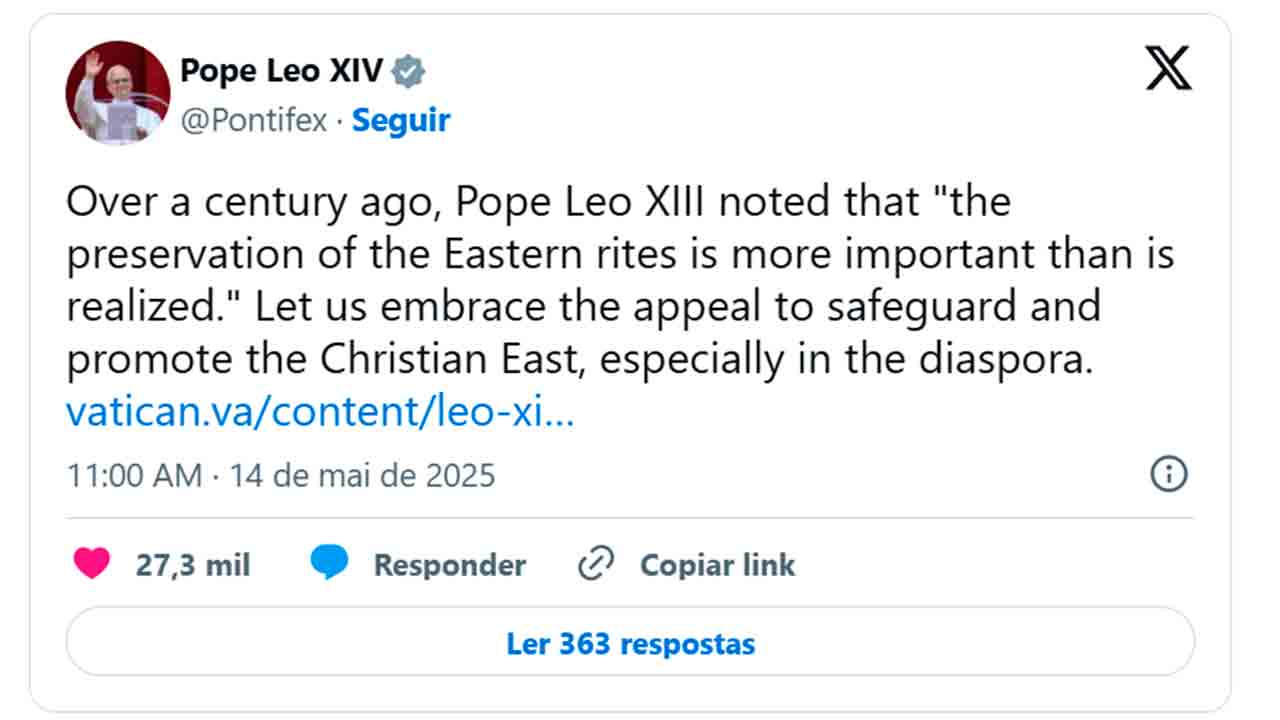This screenshot has width=1280, height=720.
Task: Click the chain icon next to Copiar link
Action: click(595, 563)
